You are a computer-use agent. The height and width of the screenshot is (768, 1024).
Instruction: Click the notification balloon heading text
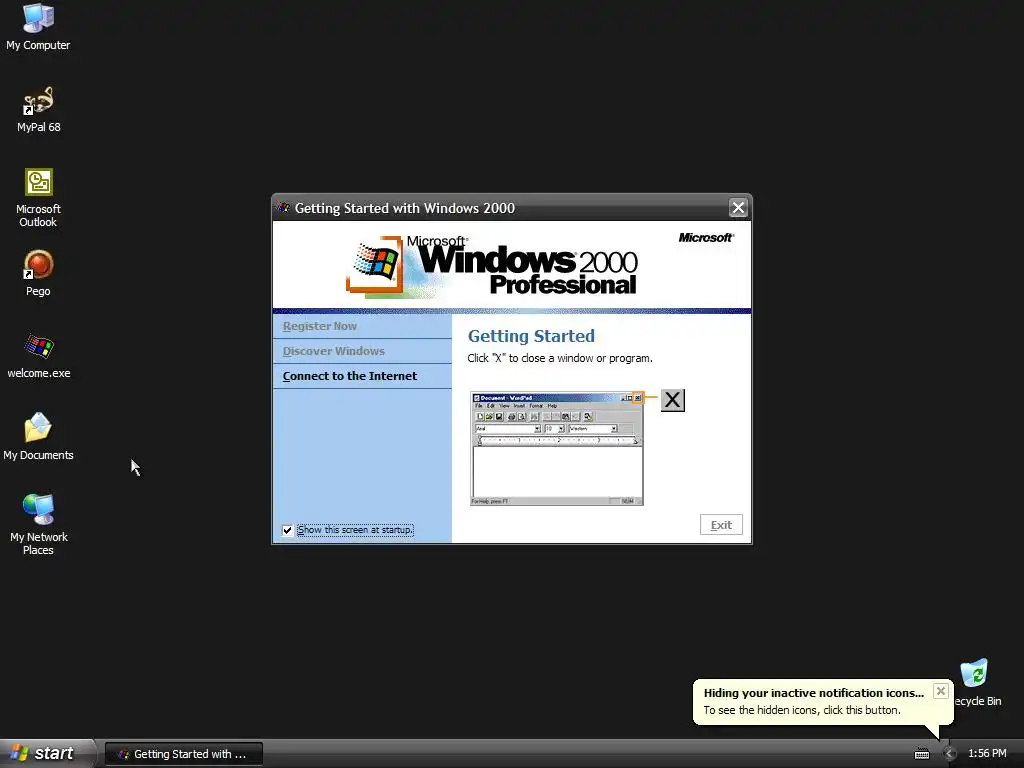(x=814, y=693)
